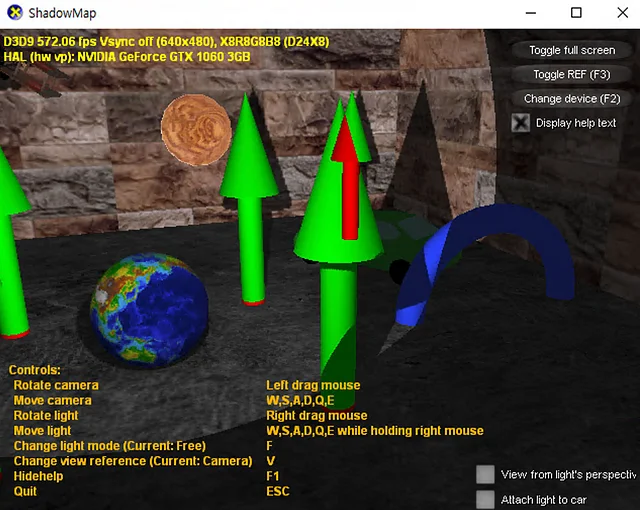640x510 pixels.
Task: Check the Attach light to car box
Action: [x=486, y=499]
